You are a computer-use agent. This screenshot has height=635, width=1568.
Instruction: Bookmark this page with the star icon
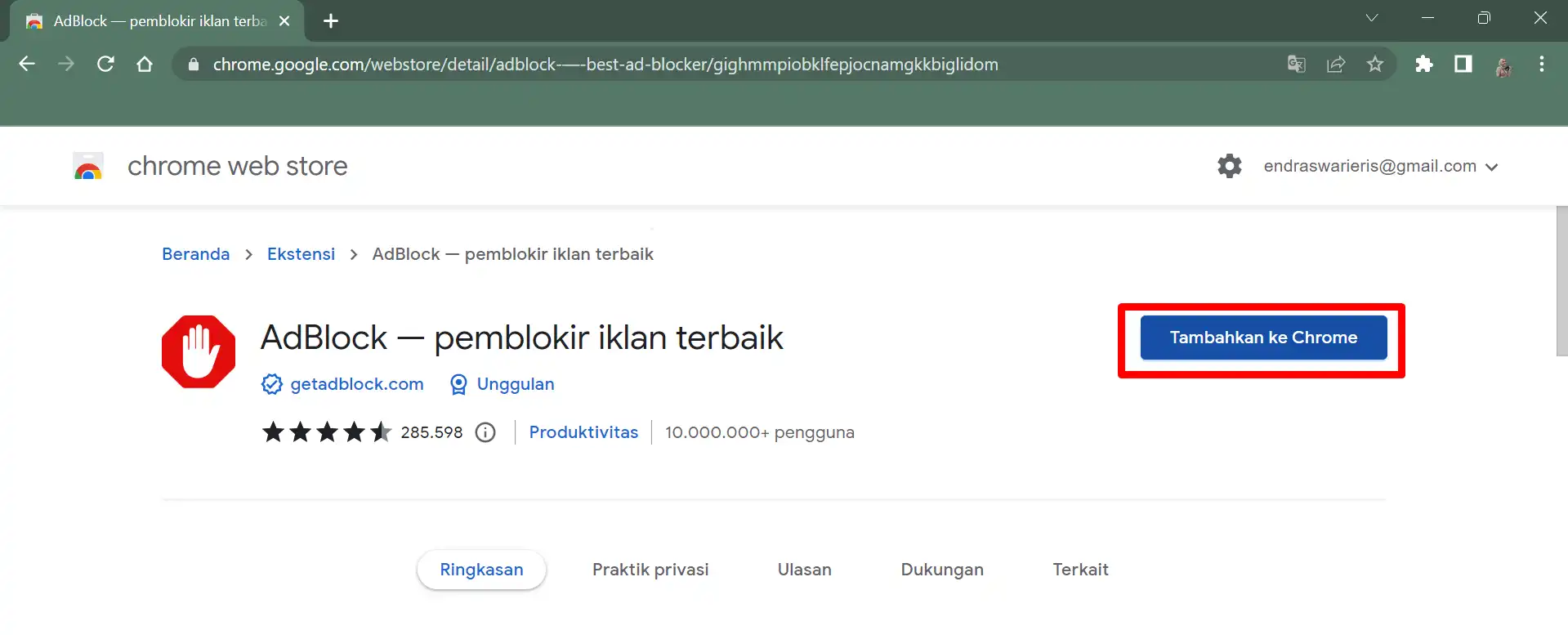(x=1375, y=64)
